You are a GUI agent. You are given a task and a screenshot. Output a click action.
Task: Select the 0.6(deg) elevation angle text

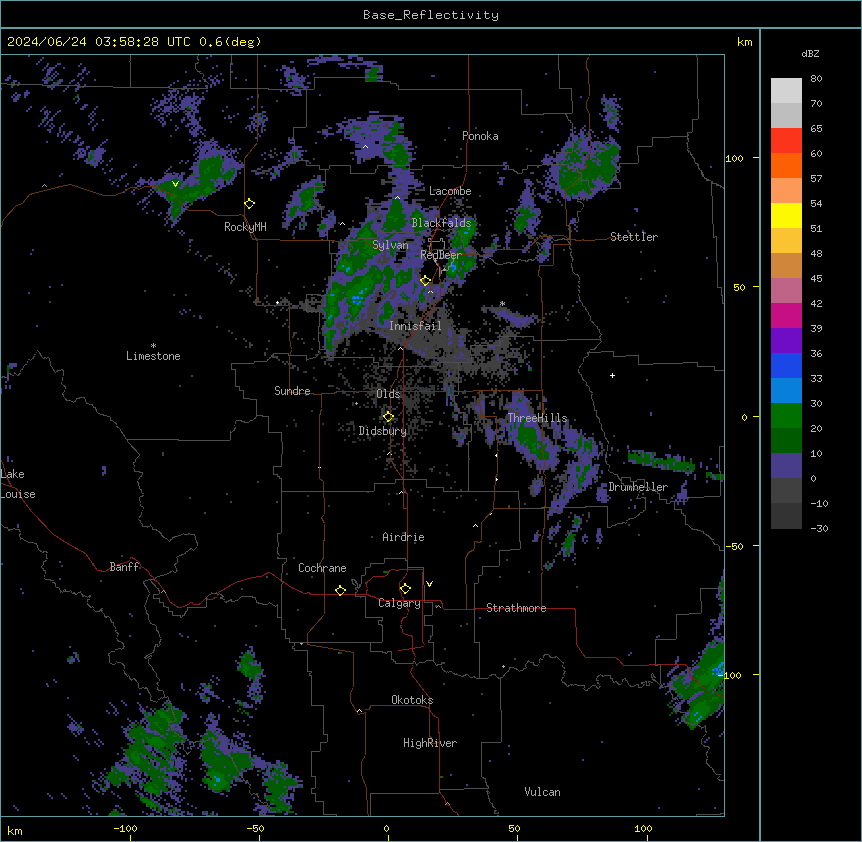pos(230,42)
